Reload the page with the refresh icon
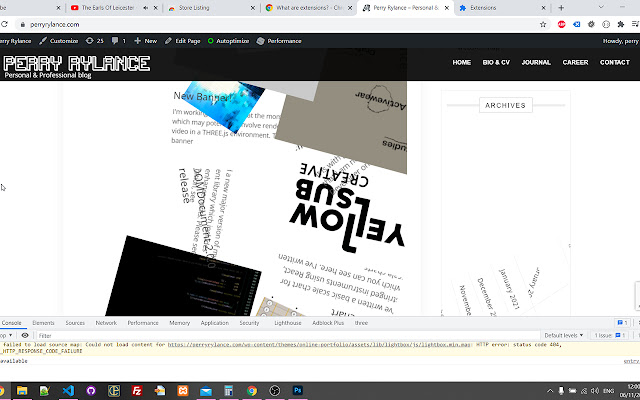Viewport: 640px width, 400px height. pos(4,24)
